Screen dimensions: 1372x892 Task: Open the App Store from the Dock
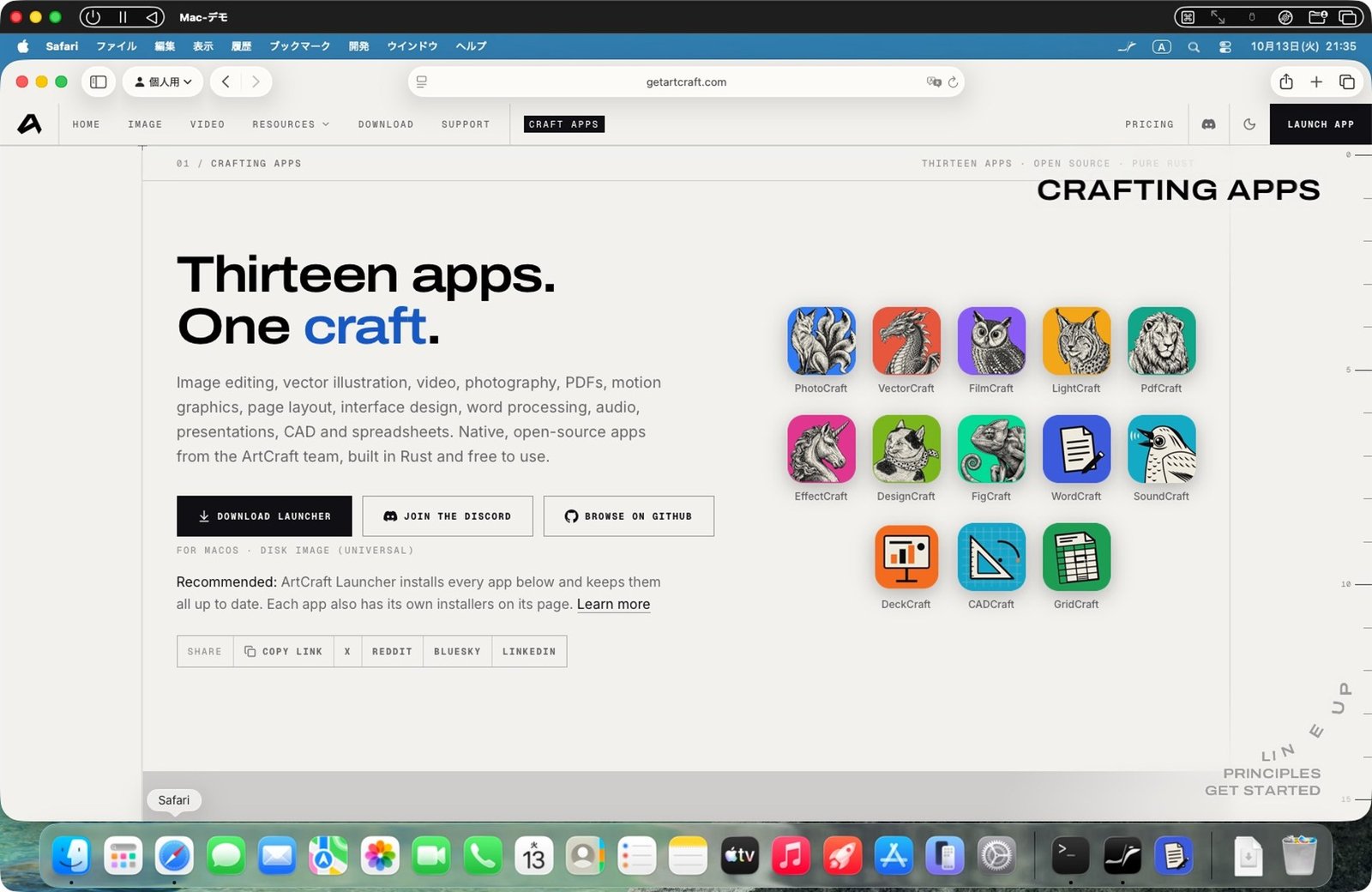click(x=894, y=855)
